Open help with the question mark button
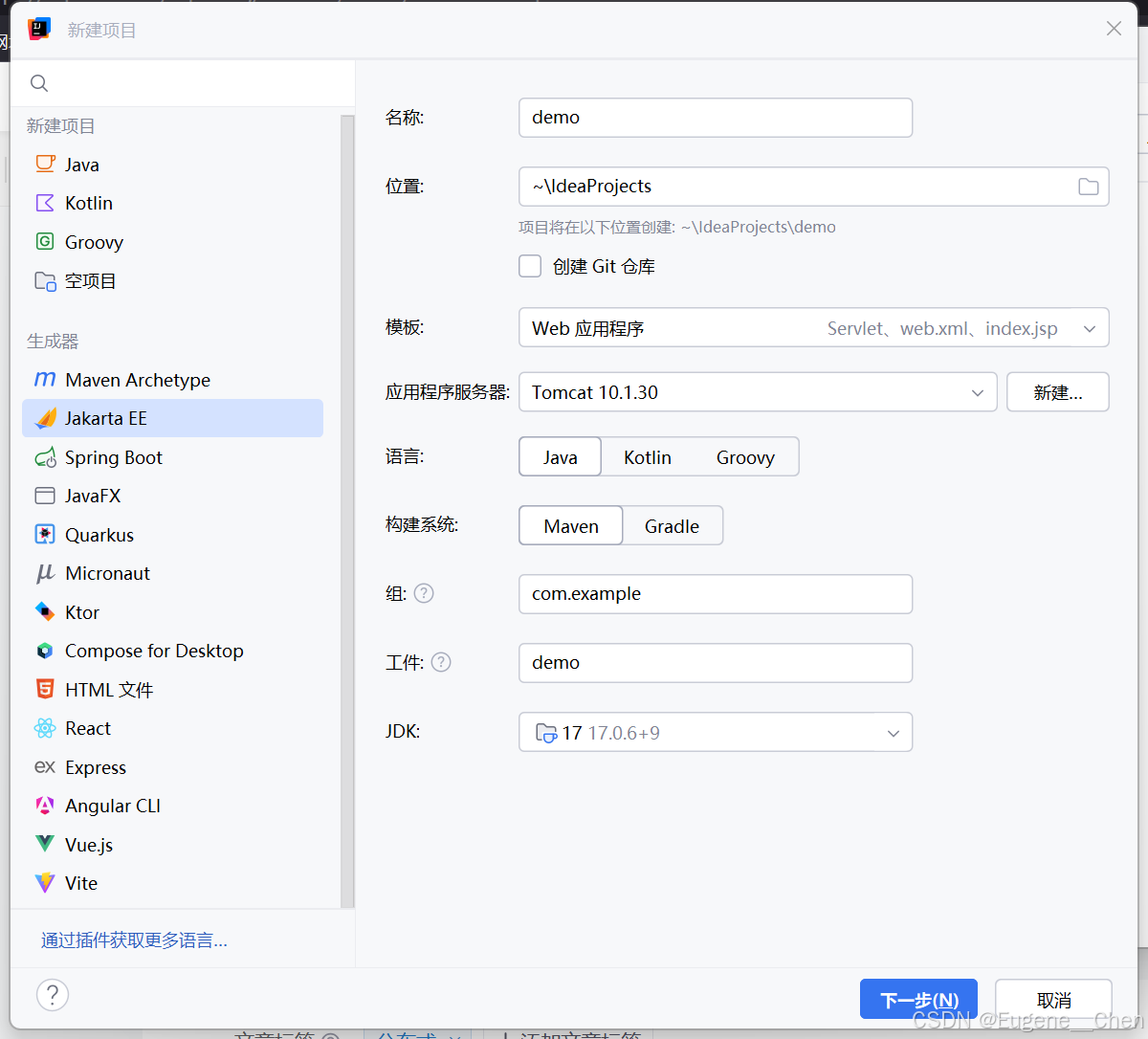 pos(53,994)
